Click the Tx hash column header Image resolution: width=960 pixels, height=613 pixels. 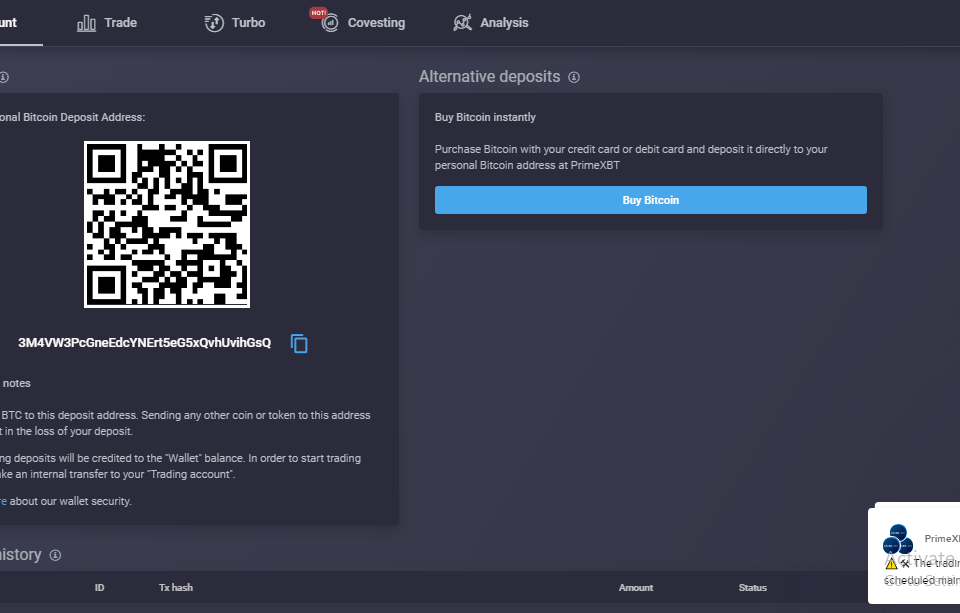176,588
